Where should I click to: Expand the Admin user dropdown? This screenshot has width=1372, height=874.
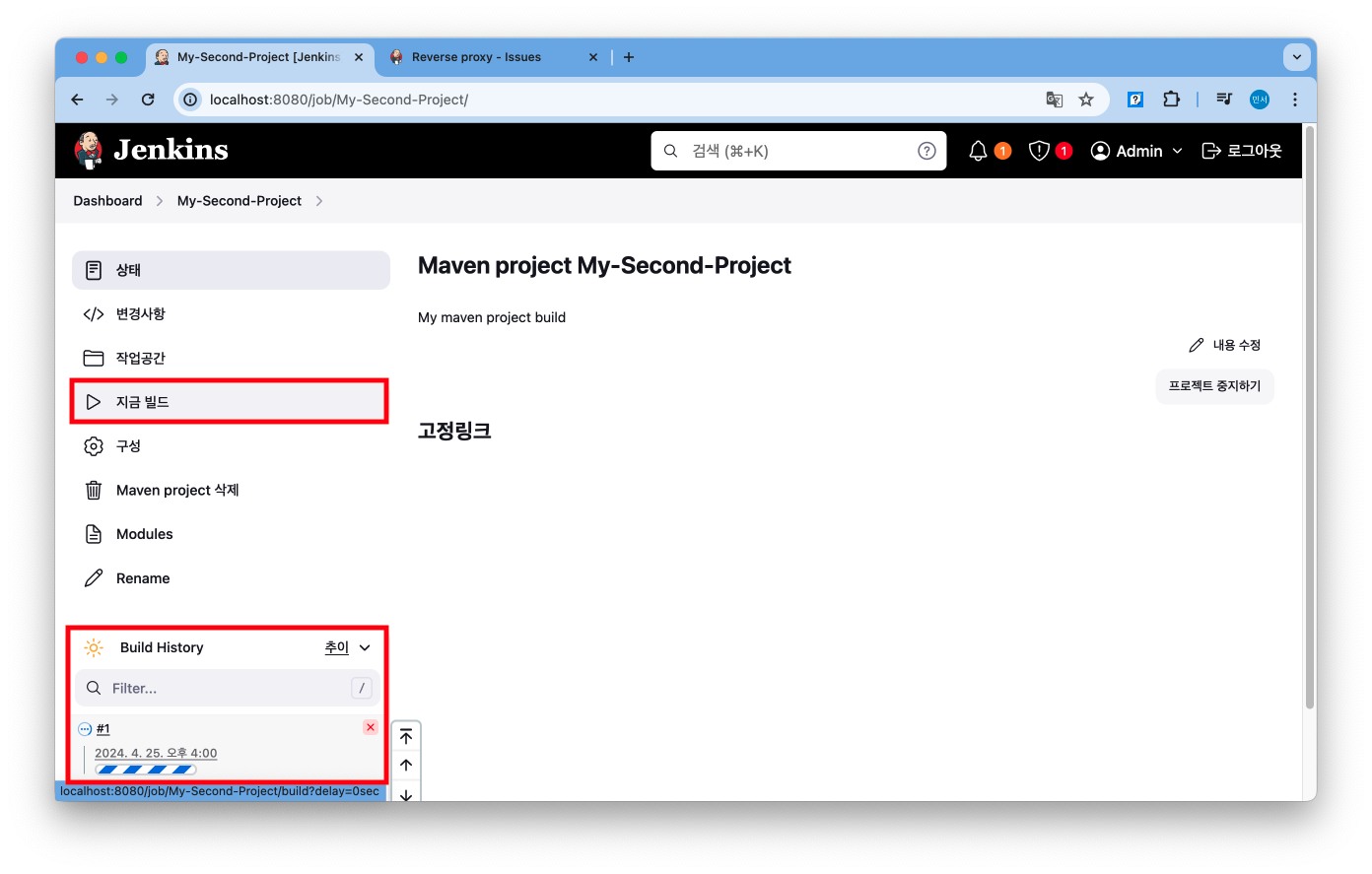pos(1177,151)
